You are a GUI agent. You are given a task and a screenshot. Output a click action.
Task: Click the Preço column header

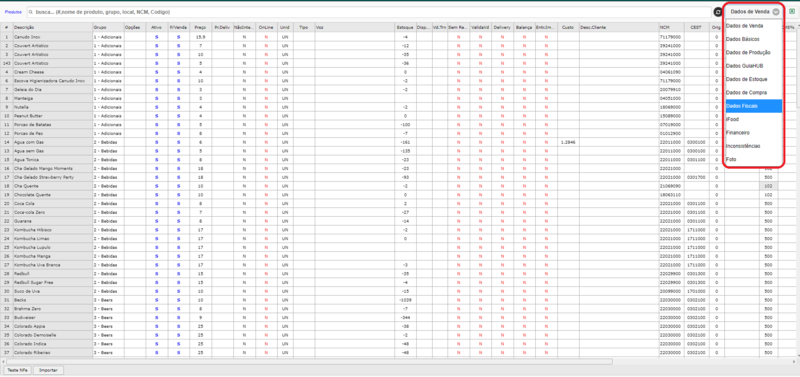tap(201, 28)
